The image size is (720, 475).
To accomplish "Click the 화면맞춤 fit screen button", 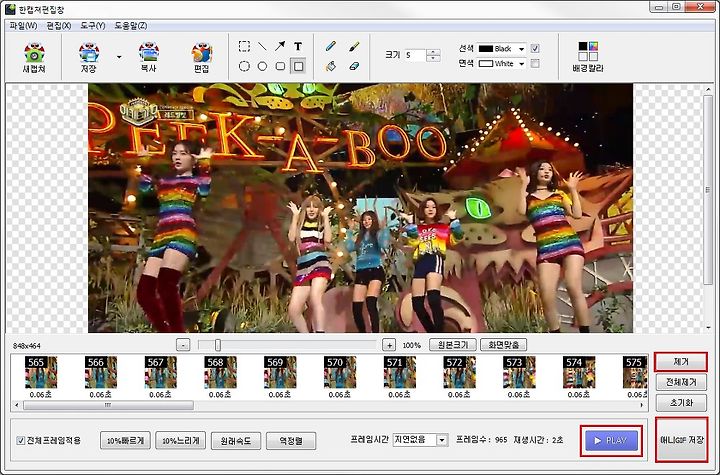I will (x=503, y=345).
